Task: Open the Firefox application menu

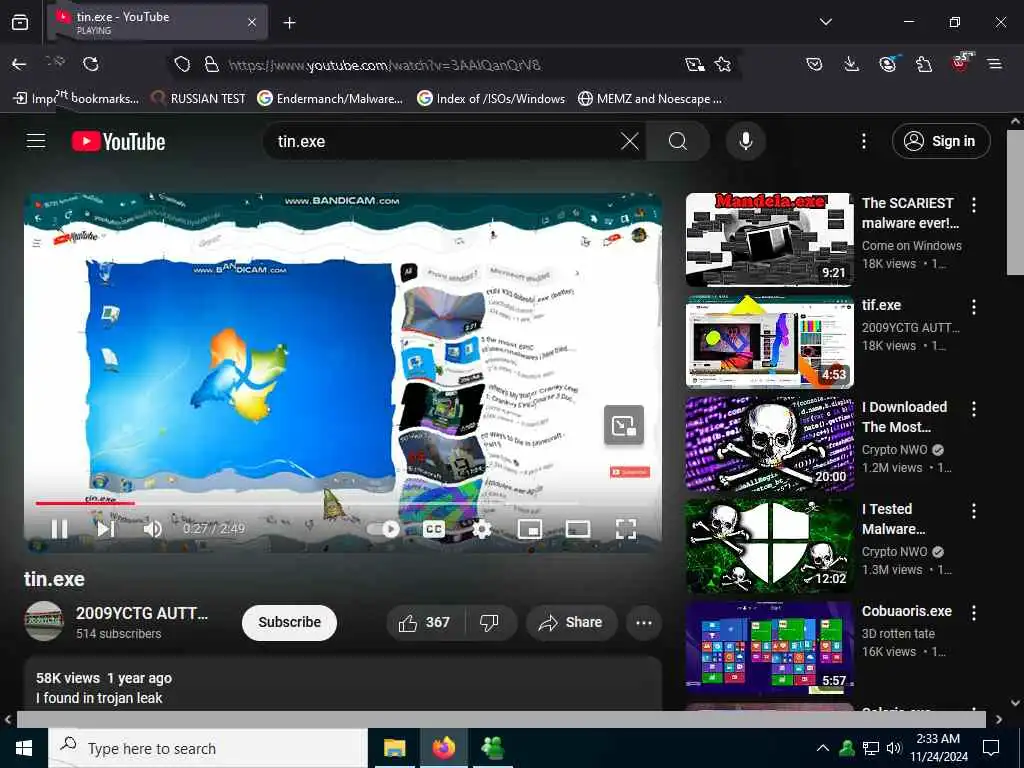Action: tap(995, 64)
